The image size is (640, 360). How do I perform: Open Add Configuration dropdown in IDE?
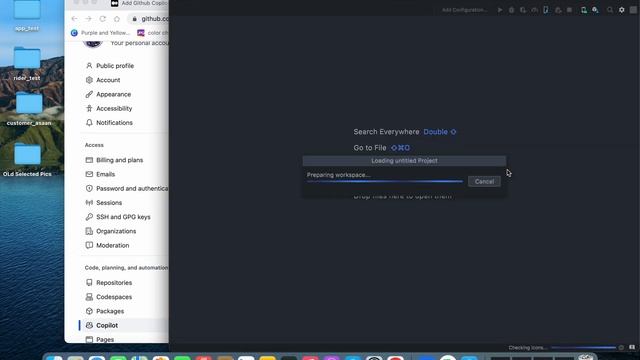465,10
